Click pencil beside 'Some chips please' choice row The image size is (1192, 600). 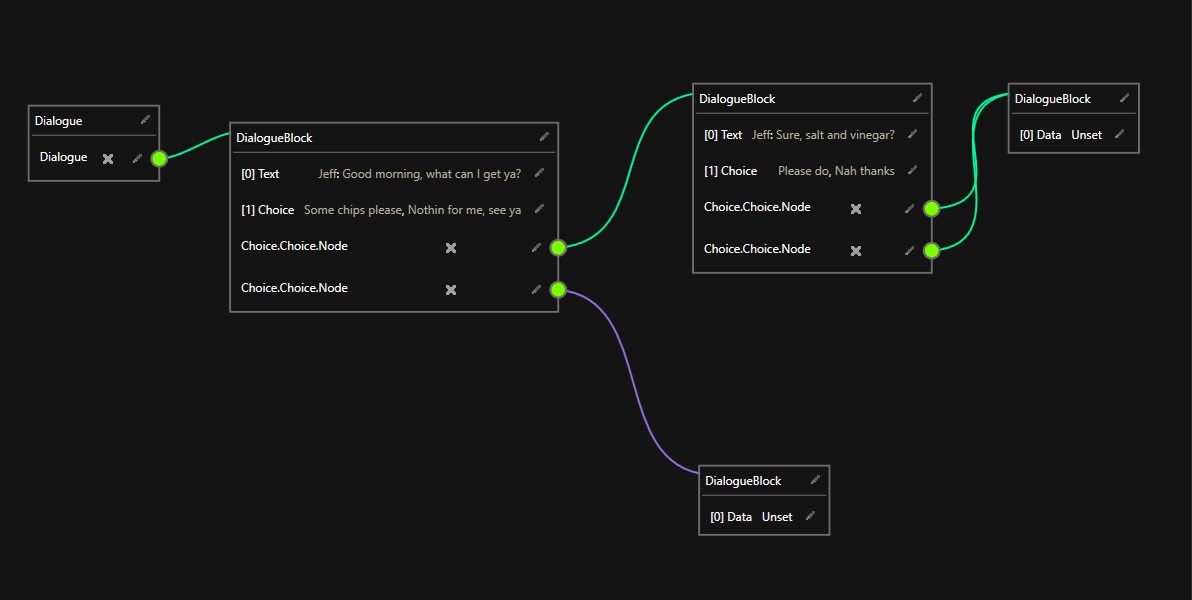pos(539,209)
